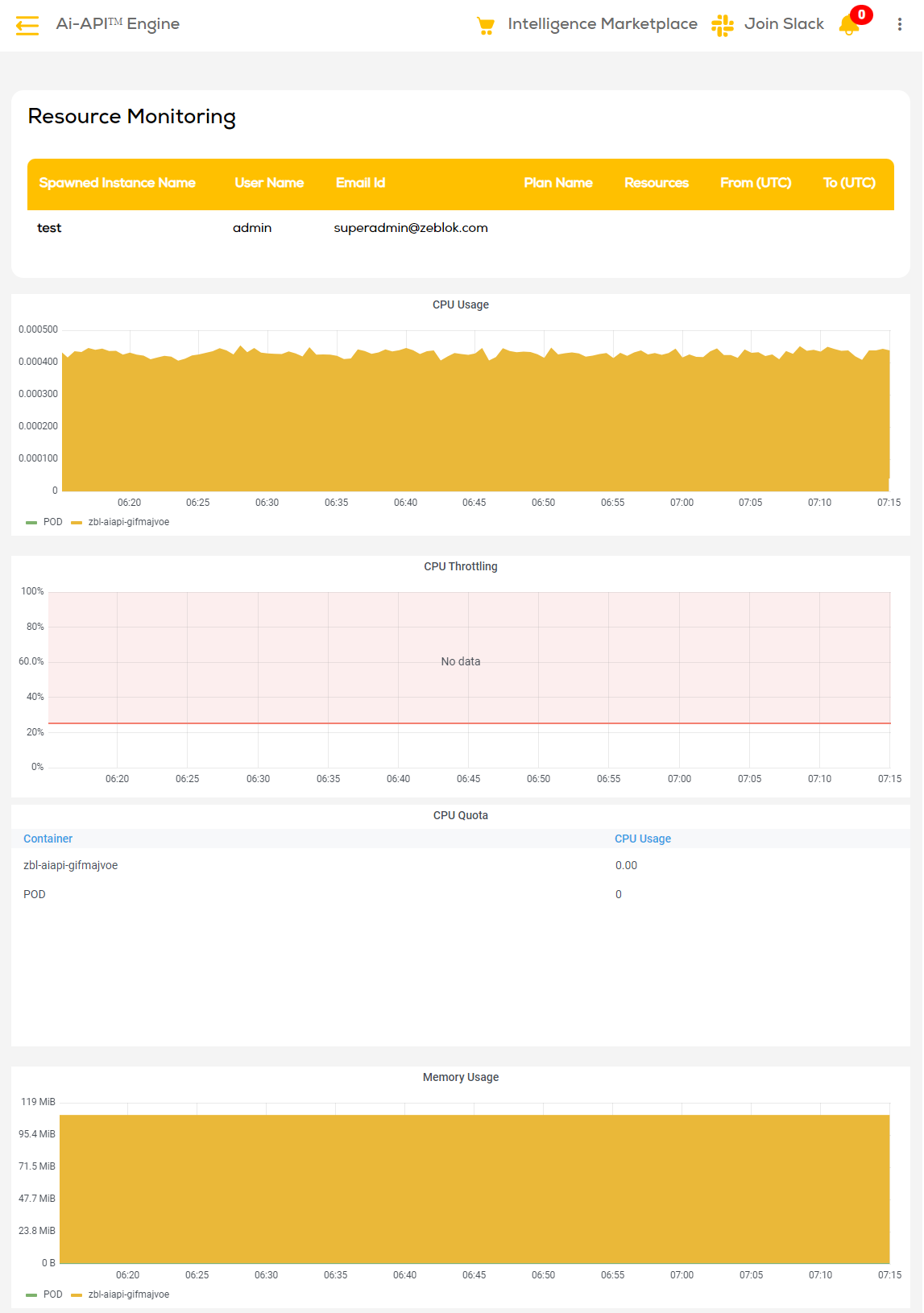Click the Slack logo icon
Image resolution: width=924 pixels, height=1313 pixels.
click(x=722, y=26)
